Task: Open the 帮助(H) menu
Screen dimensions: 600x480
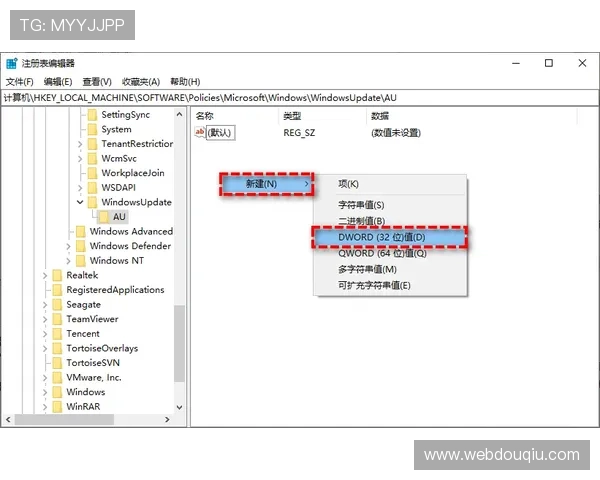Action: point(185,82)
